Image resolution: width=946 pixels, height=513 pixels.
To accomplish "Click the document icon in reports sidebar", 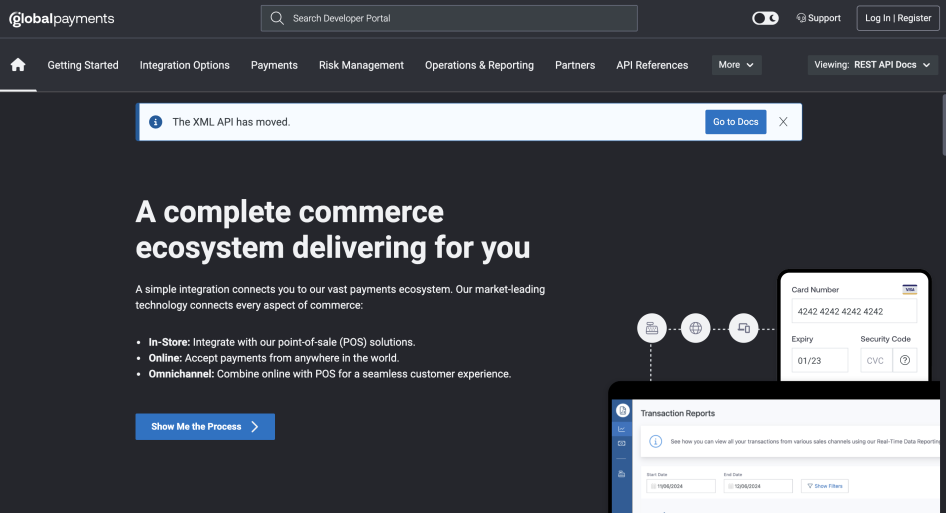I will coord(623,410).
